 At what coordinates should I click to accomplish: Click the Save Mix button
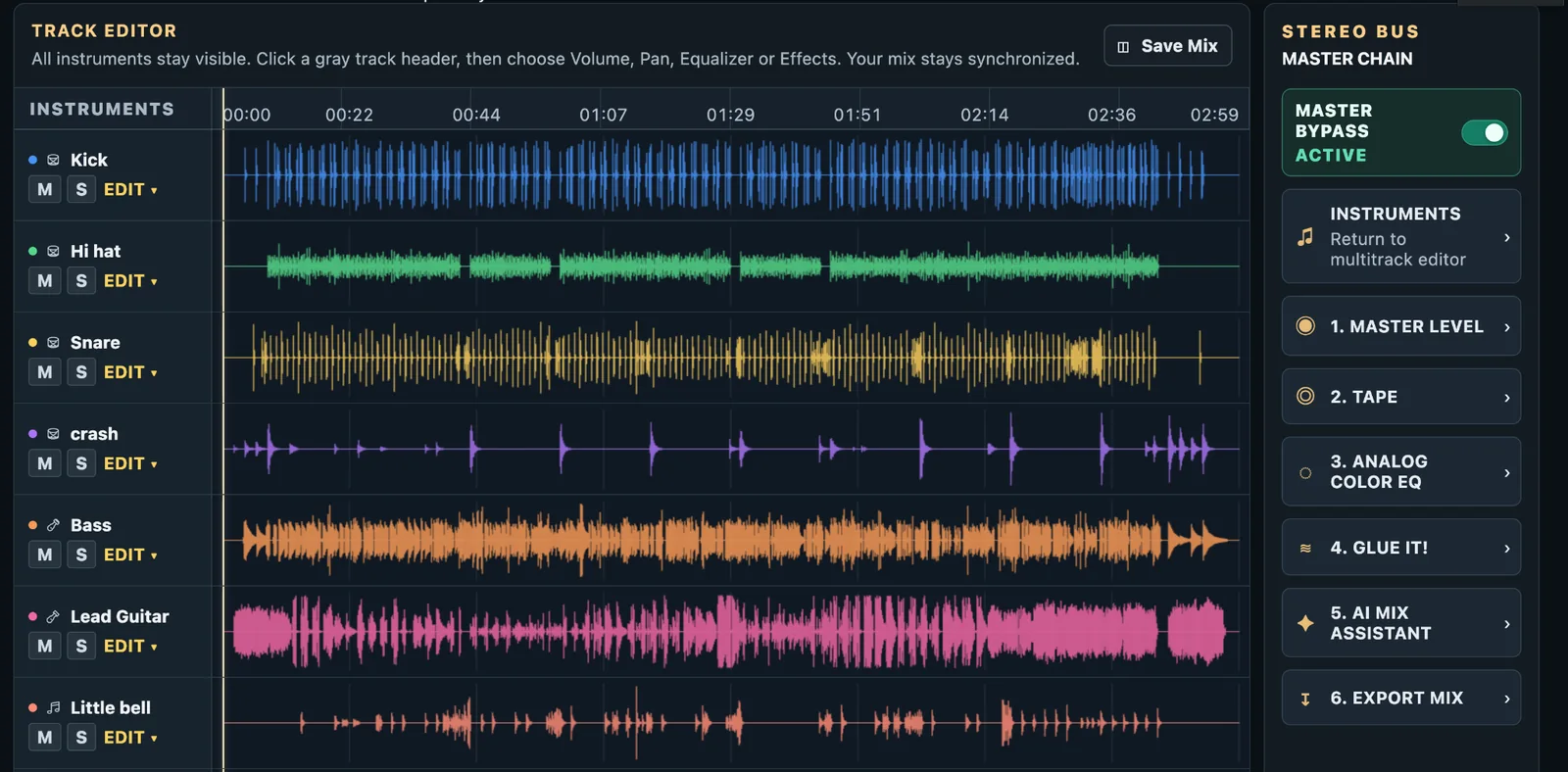pos(1168,46)
